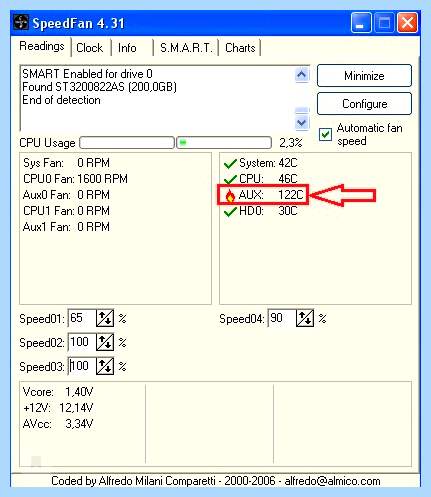This screenshot has height=497, width=431.
Task: Close the SpeedFan window
Action: pyautogui.click(x=407, y=23)
